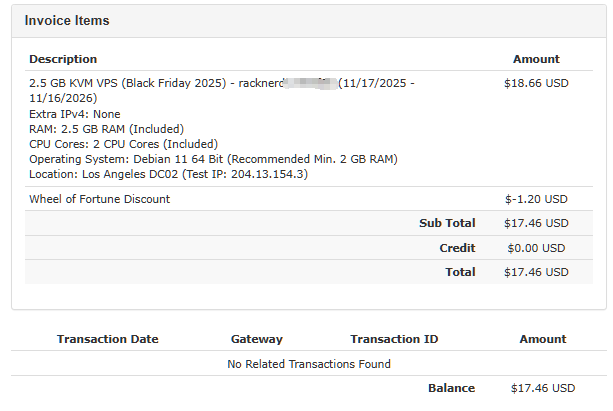Click the Los Angeles DC02 location line

(x=168, y=174)
